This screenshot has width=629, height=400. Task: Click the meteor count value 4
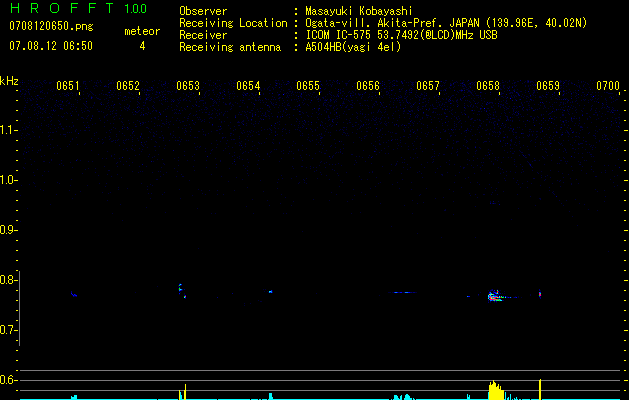point(142,46)
